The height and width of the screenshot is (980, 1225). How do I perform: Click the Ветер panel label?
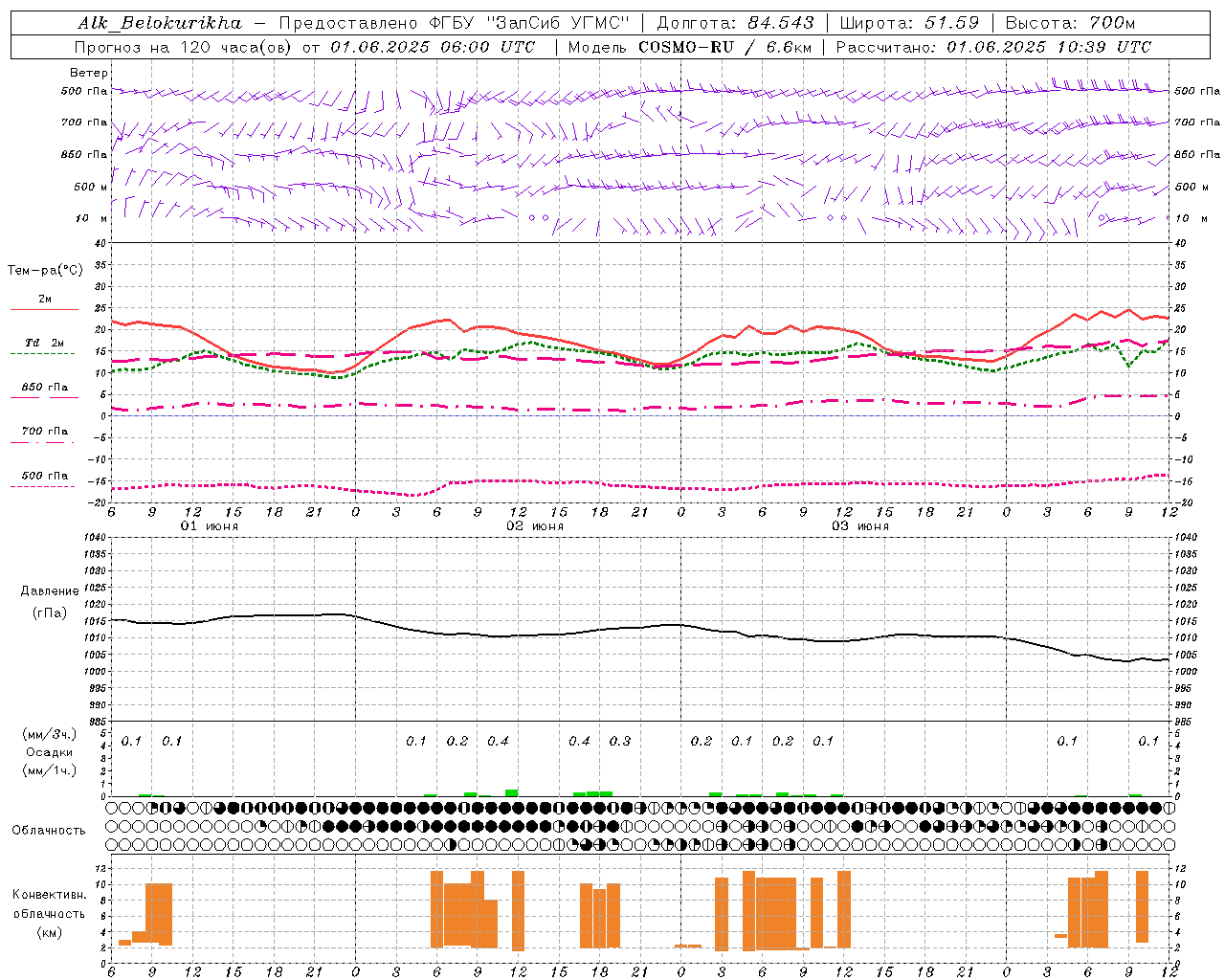pyautogui.click(x=89, y=73)
